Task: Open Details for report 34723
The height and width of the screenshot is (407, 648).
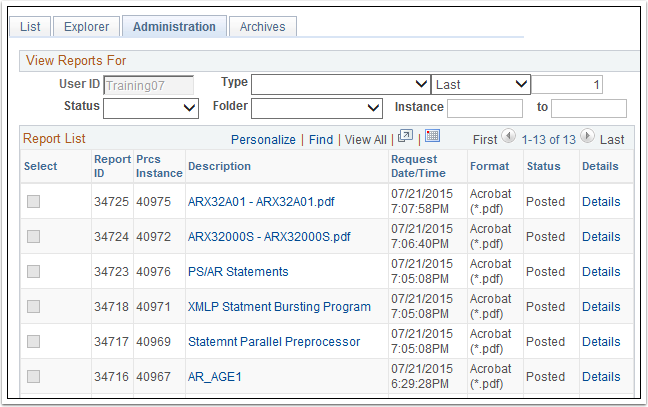Action: pos(601,271)
